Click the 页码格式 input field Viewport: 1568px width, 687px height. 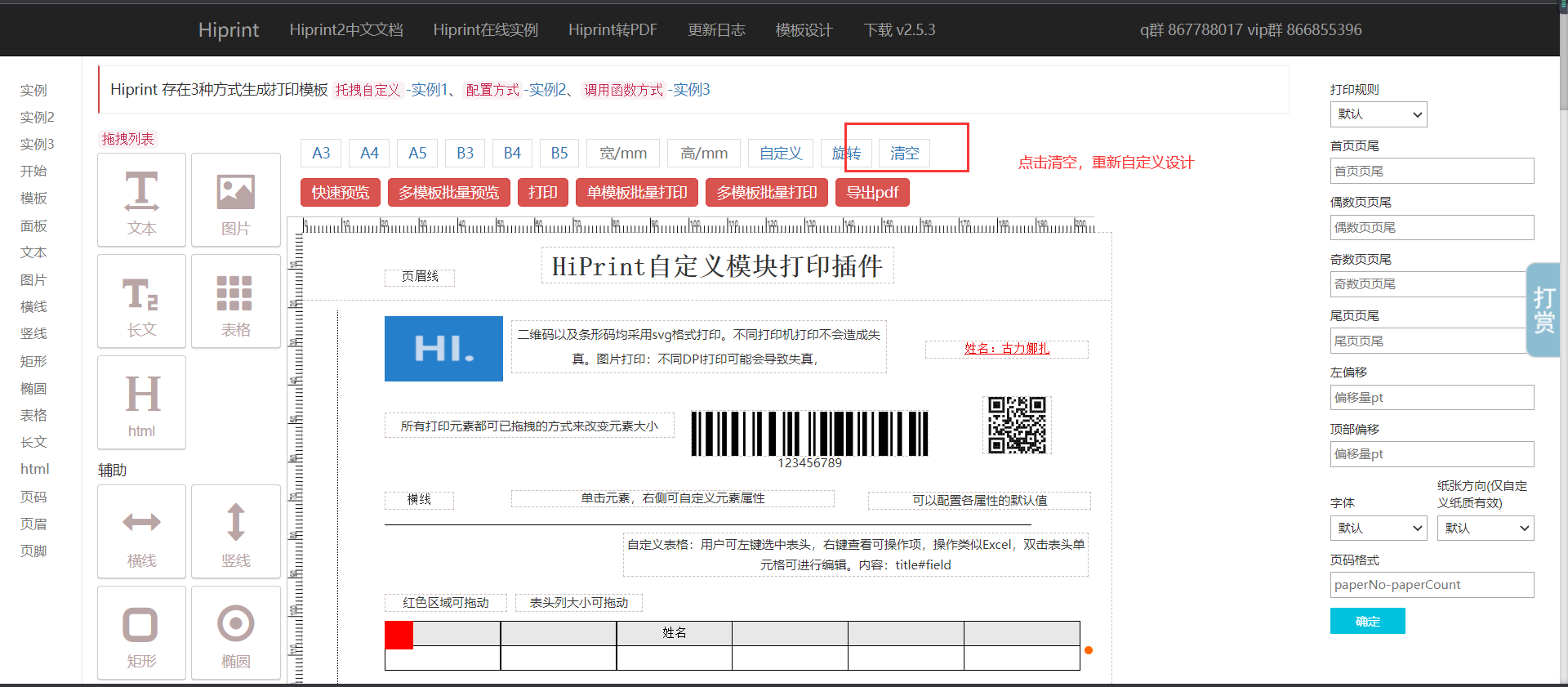(1432, 585)
